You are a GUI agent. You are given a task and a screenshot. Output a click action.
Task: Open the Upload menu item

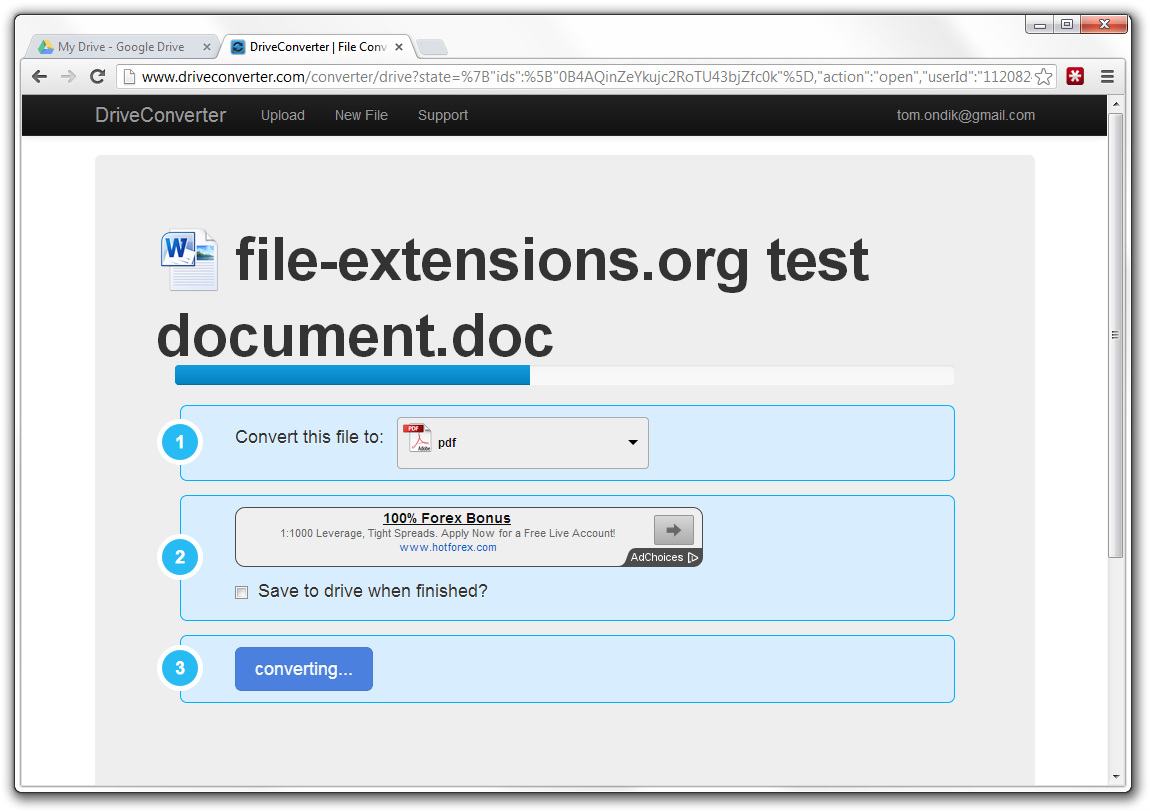click(283, 115)
